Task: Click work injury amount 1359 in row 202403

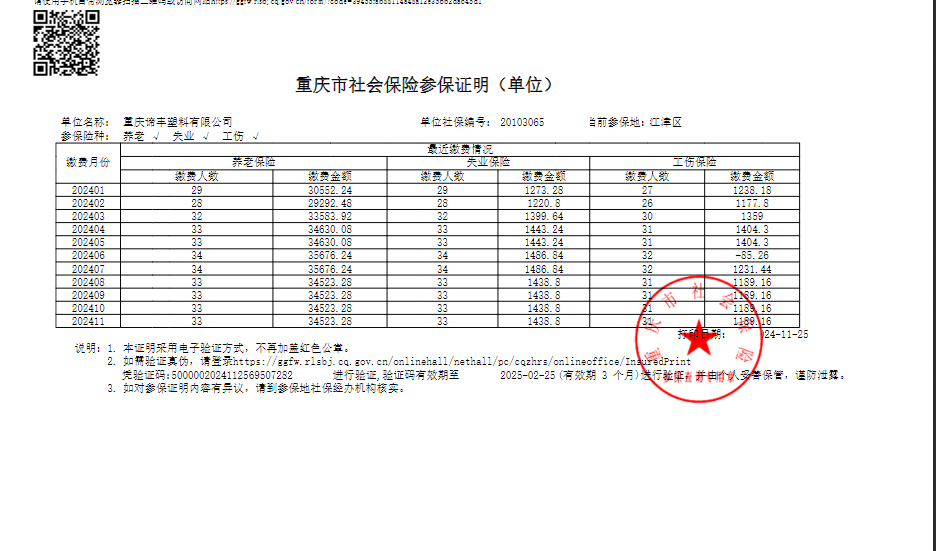Action: point(752,217)
